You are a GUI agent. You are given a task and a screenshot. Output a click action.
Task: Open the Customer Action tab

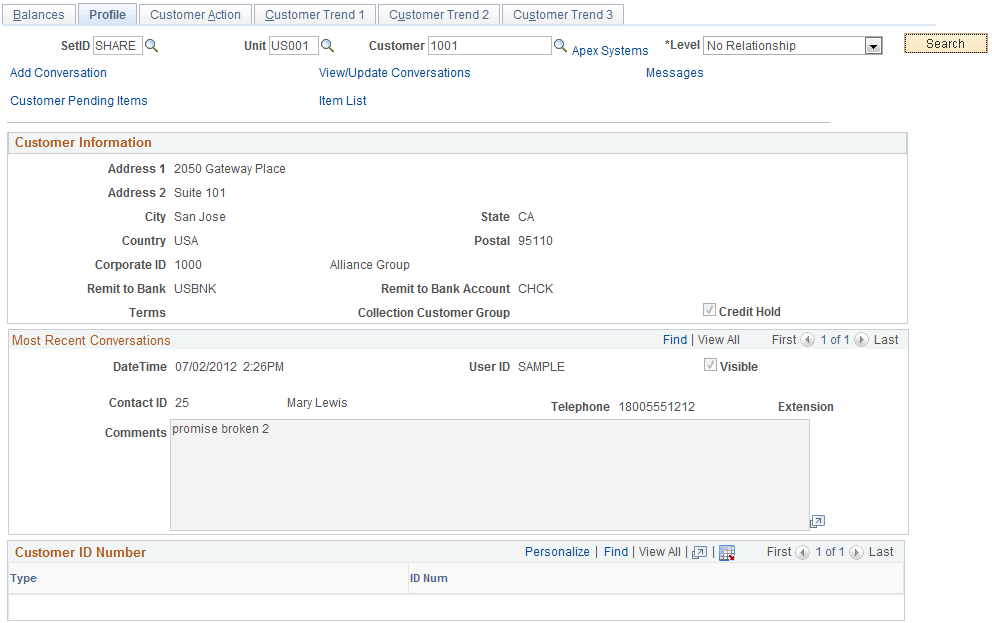(x=196, y=14)
